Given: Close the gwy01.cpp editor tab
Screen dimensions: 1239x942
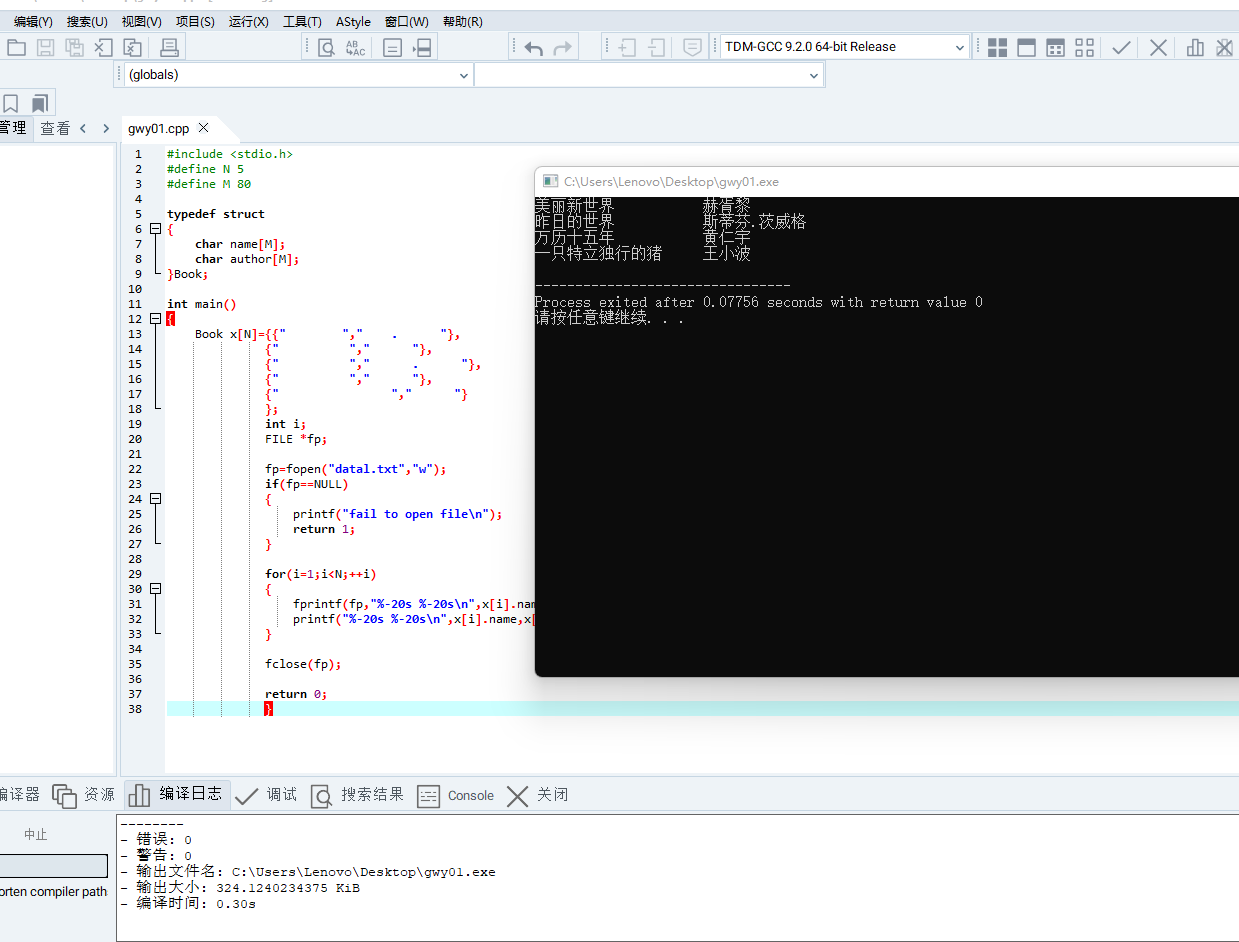Looking at the screenshot, I should 203,128.
